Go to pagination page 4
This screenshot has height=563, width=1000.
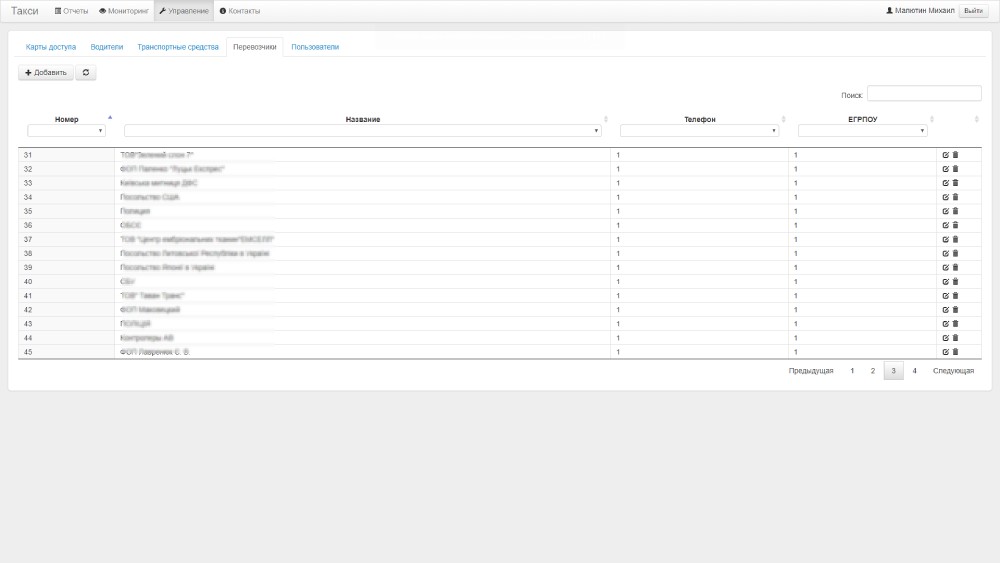pyautogui.click(x=915, y=371)
